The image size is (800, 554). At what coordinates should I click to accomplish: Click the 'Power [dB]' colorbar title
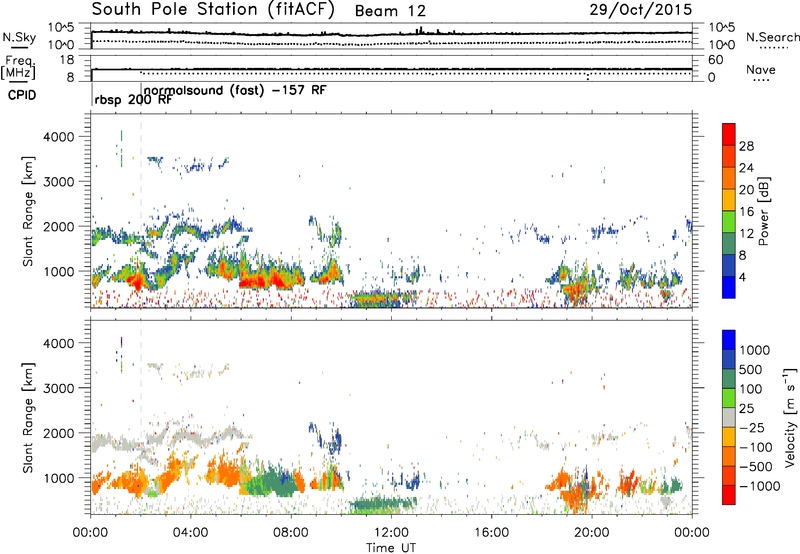click(763, 211)
